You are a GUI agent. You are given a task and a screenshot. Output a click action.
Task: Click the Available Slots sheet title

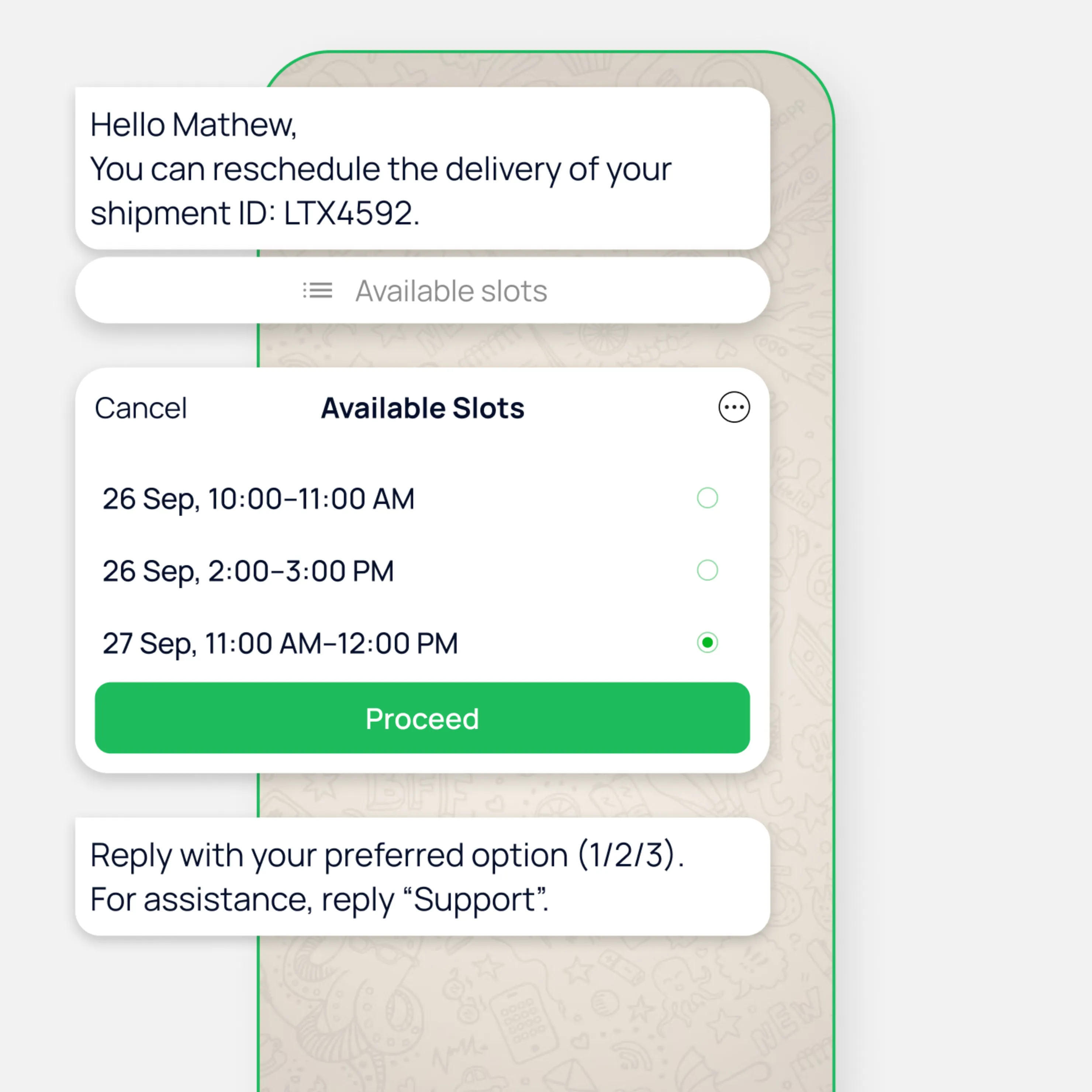click(422, 408)
